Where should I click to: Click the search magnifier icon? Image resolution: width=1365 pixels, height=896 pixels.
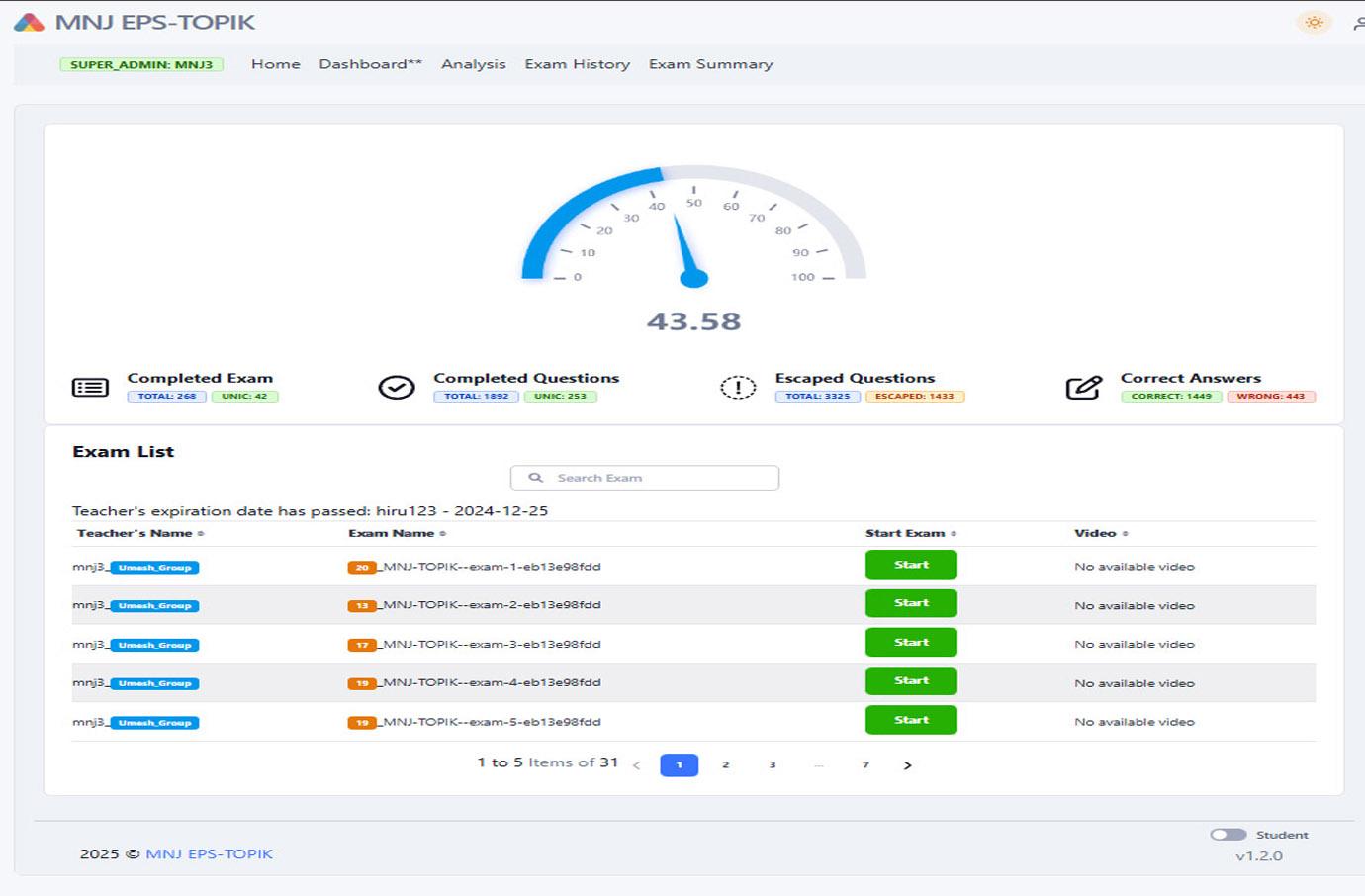pyautogui.click(x=535, y=478)
